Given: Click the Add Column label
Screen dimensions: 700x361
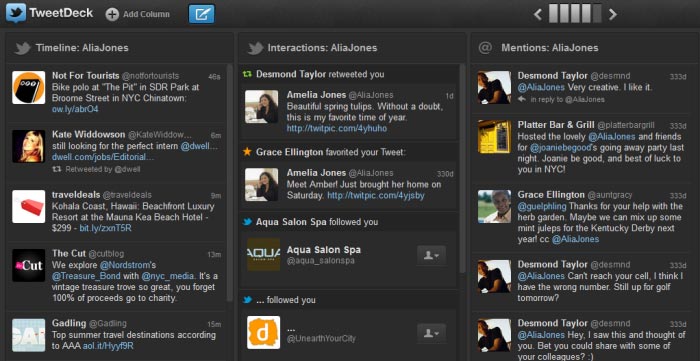Looking at the screenshot, I should 146,14.
